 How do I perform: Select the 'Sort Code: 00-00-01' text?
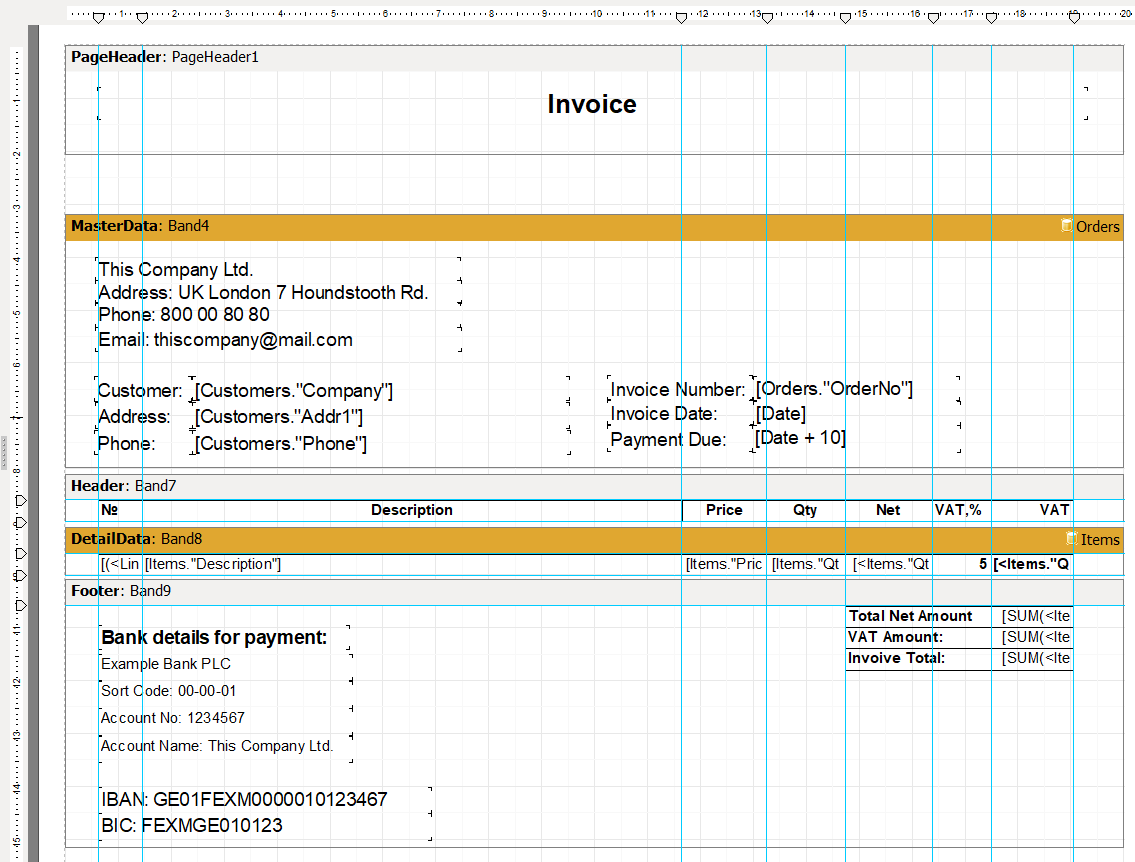[x=169, y=691]
